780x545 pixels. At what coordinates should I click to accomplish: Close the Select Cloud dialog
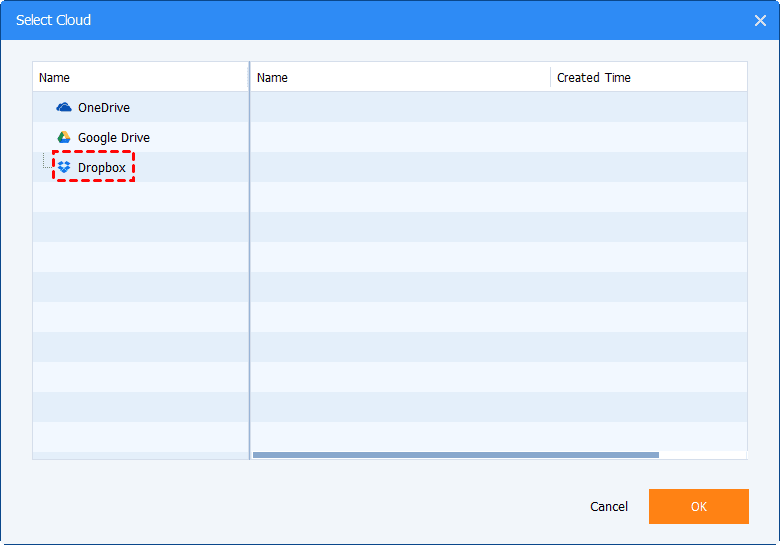click(760, 20)
